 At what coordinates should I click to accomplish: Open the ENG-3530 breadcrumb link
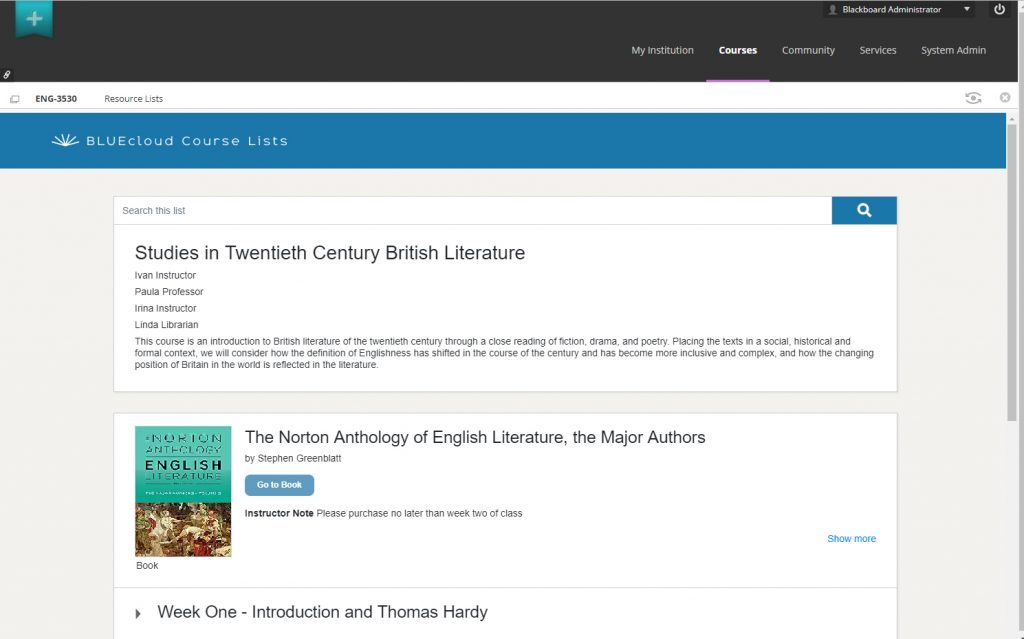[56, 99]
